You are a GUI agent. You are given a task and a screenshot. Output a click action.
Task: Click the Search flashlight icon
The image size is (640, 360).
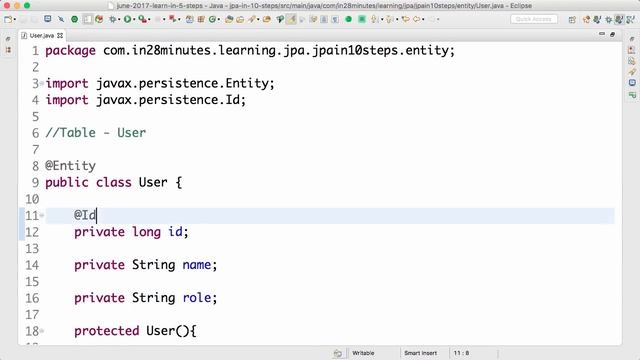(252, 19)
